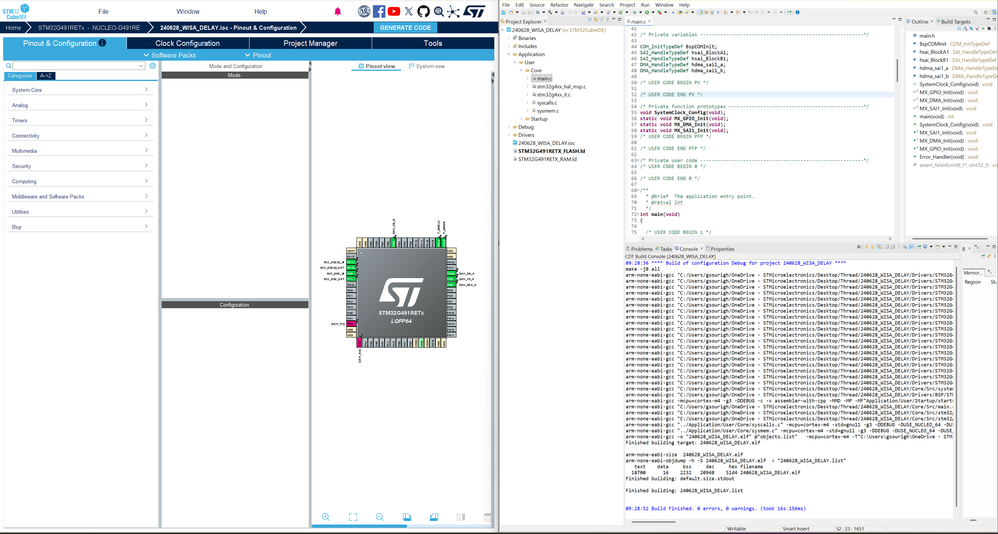Image resolution: width=998 pixels, height=534 pixels.
Task: Expand Middleware and Software Packs category
Action: point(80,197)
